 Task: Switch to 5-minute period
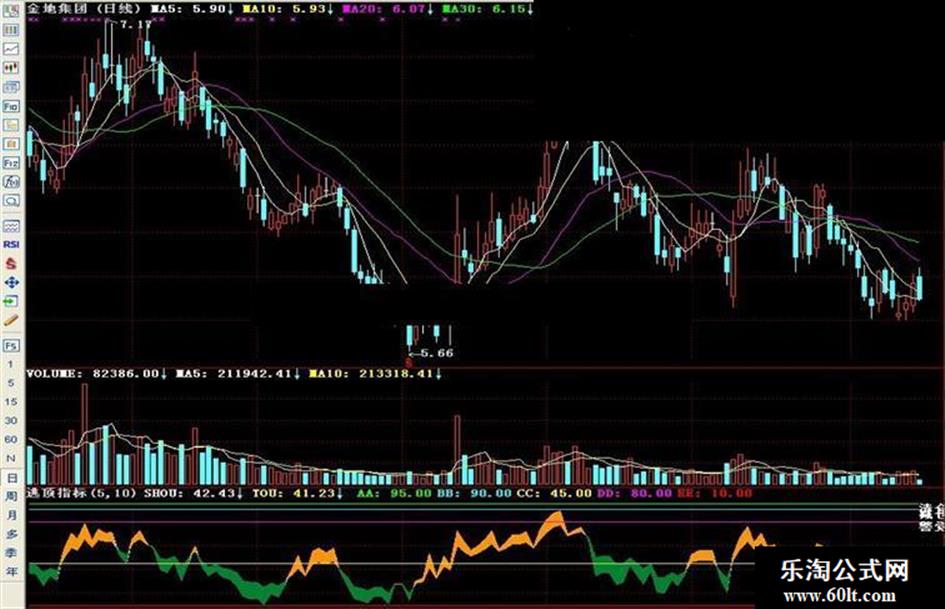(x=11, y=383)
